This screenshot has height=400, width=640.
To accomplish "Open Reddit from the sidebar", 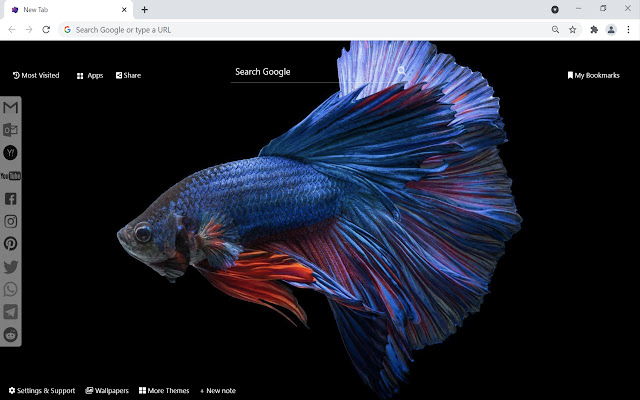I will click(x=11, y=335).
